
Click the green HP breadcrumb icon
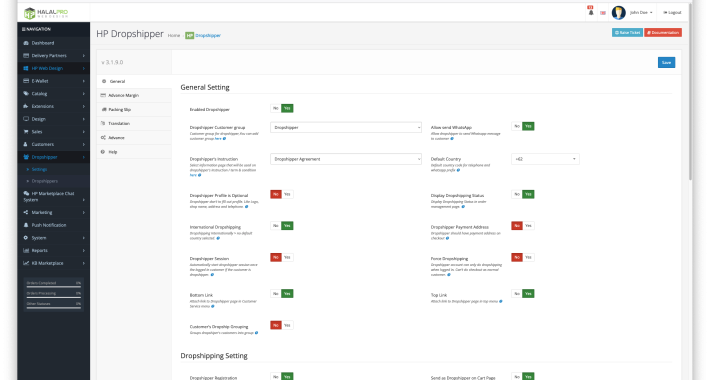(189, 35)
